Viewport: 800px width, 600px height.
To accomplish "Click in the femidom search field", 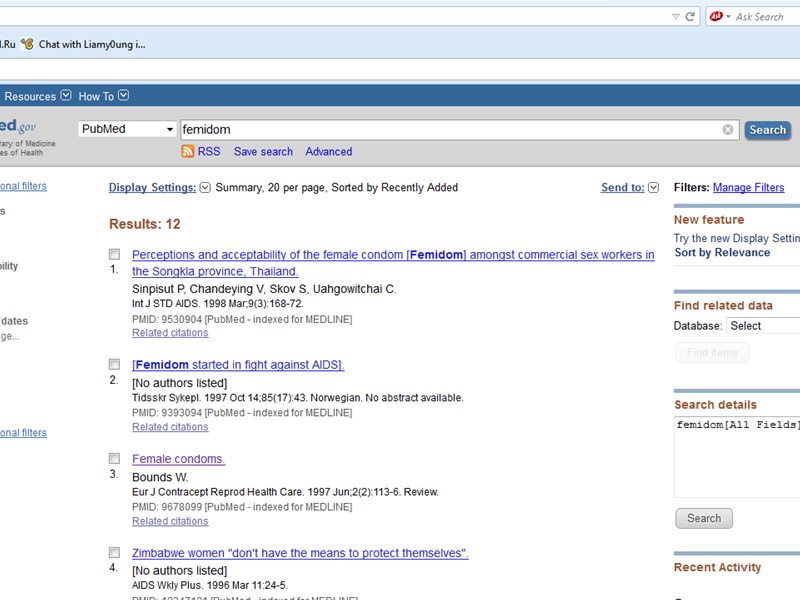I will pos(450,130).
